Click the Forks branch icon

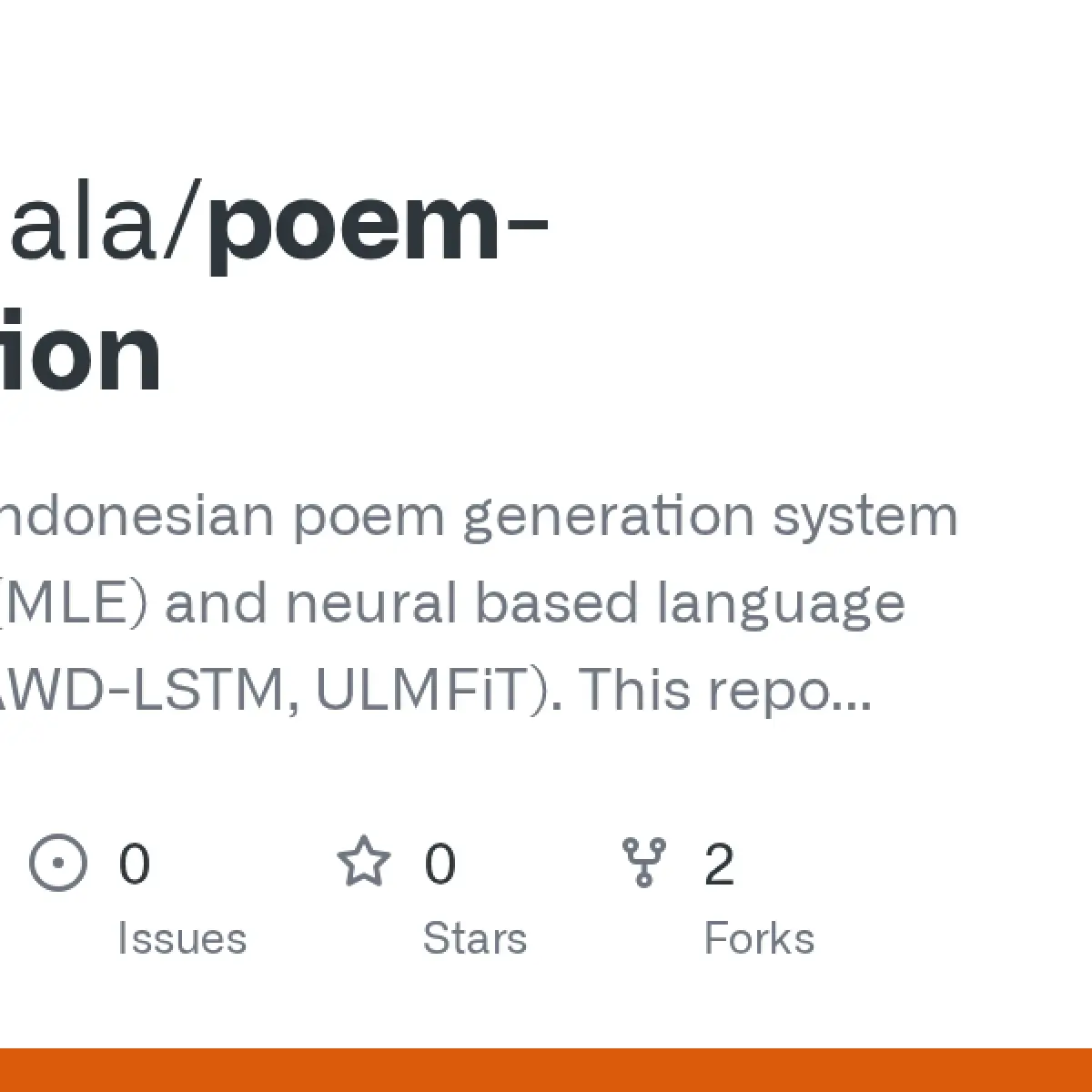point(644,862)
